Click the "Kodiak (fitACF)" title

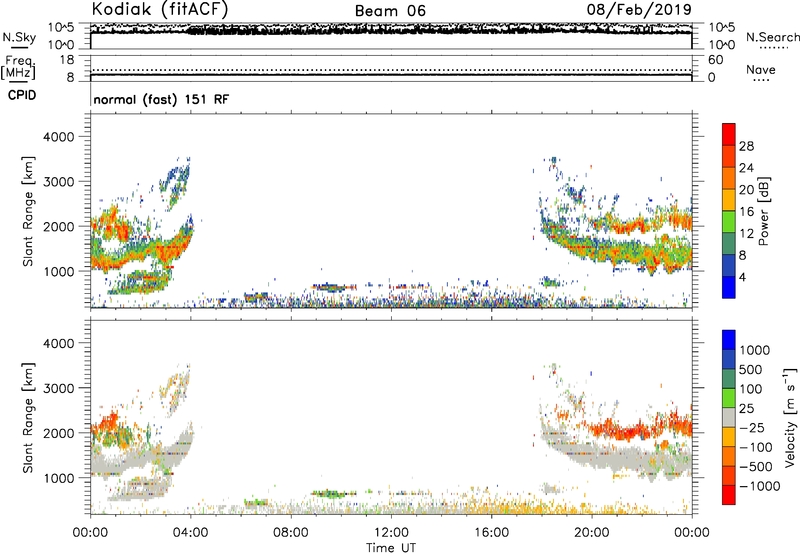tap(160, 9)
